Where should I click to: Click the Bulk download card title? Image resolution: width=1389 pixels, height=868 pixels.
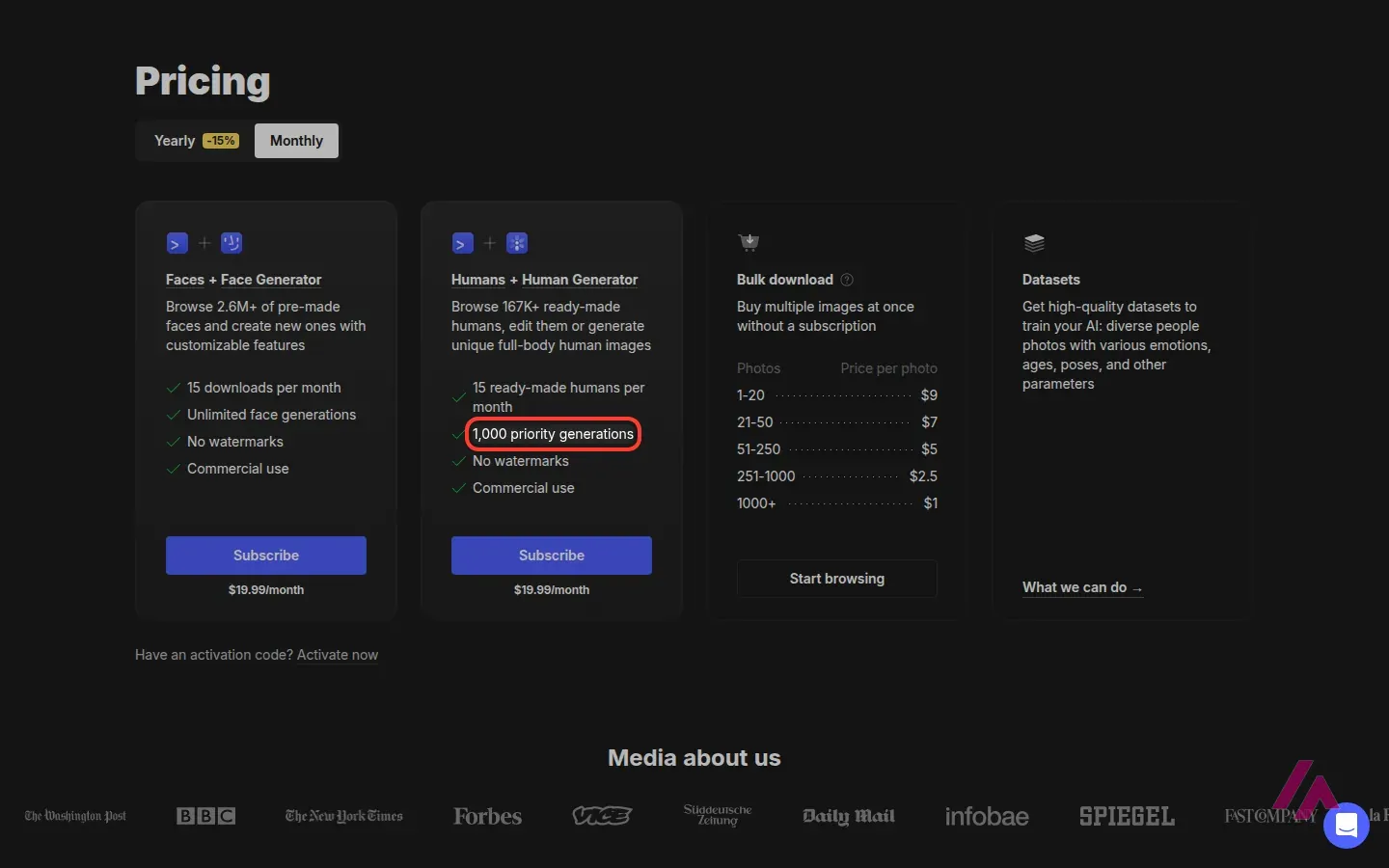click(x=785, y=280)
